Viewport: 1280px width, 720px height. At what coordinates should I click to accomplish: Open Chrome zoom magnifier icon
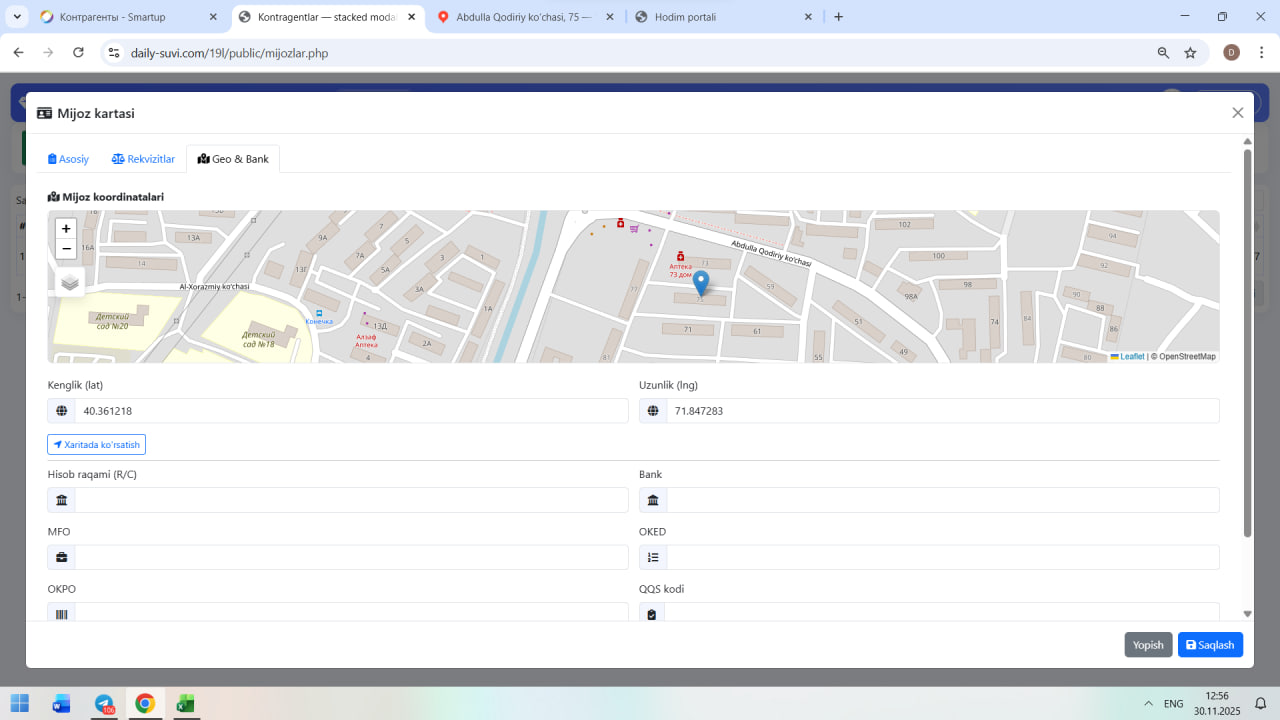(1163, 53)
